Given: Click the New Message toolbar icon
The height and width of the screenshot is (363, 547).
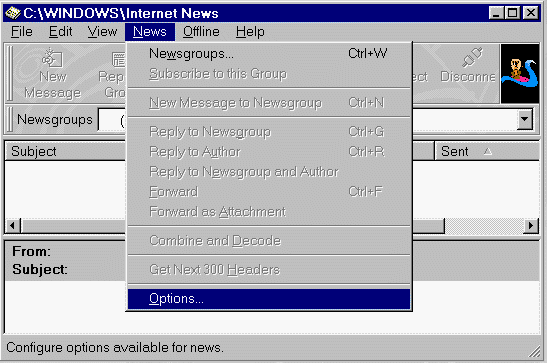Looking at the screenshot, I should pos(52,58).
